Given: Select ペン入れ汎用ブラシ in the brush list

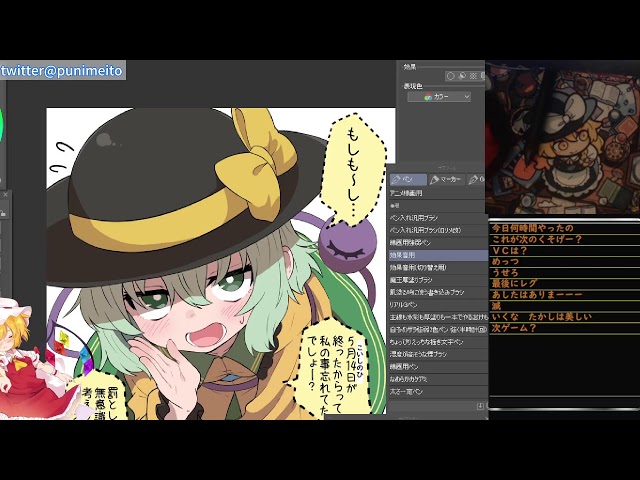Looking at the screenshot, I should pos(437,218).
